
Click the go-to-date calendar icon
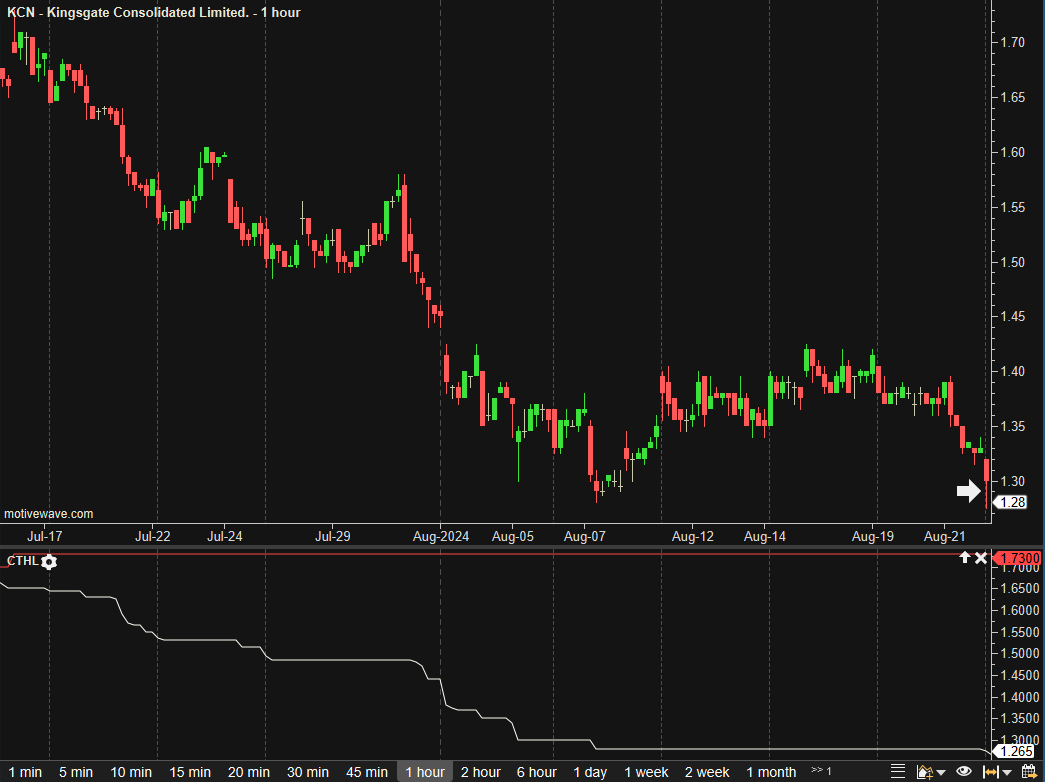click(x=1027, y=771)
